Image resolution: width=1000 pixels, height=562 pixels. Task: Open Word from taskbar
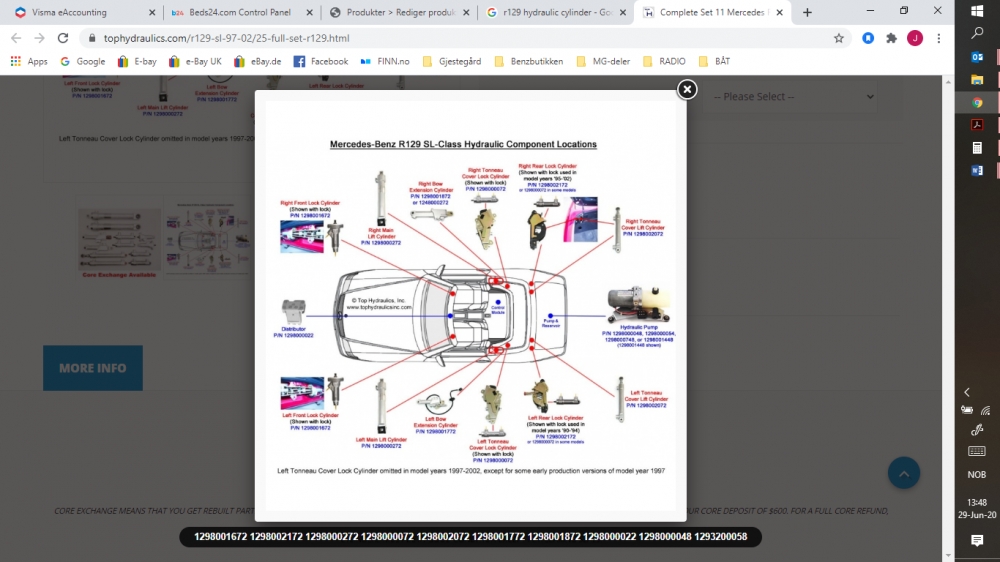977,171
